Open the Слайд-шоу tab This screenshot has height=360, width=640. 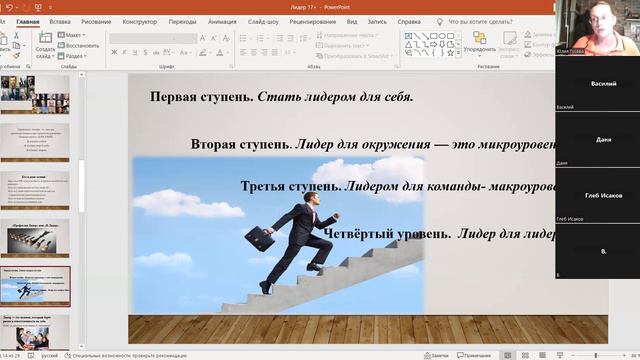(263, 22)
